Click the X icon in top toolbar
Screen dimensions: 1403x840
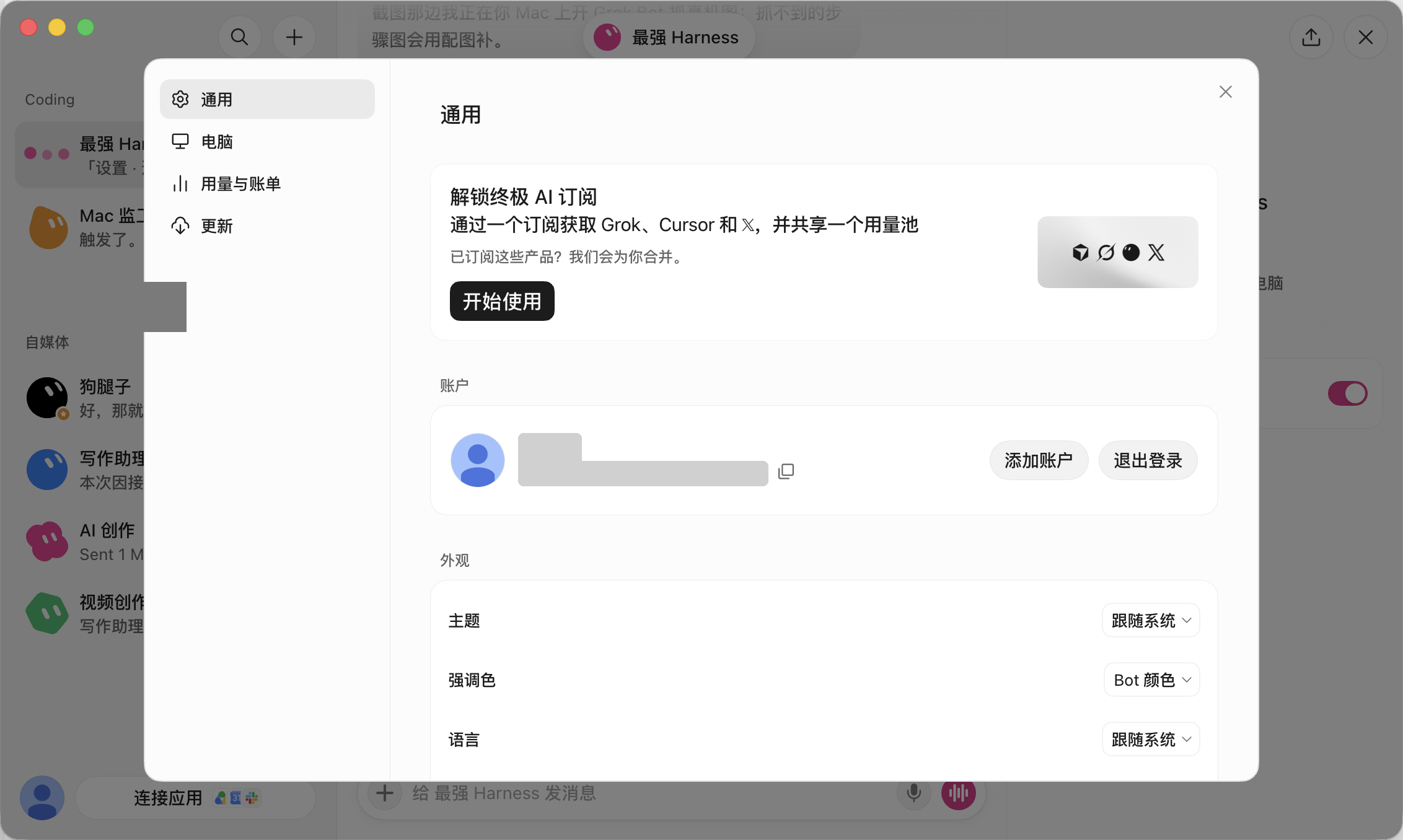(x=1366, y=37)
